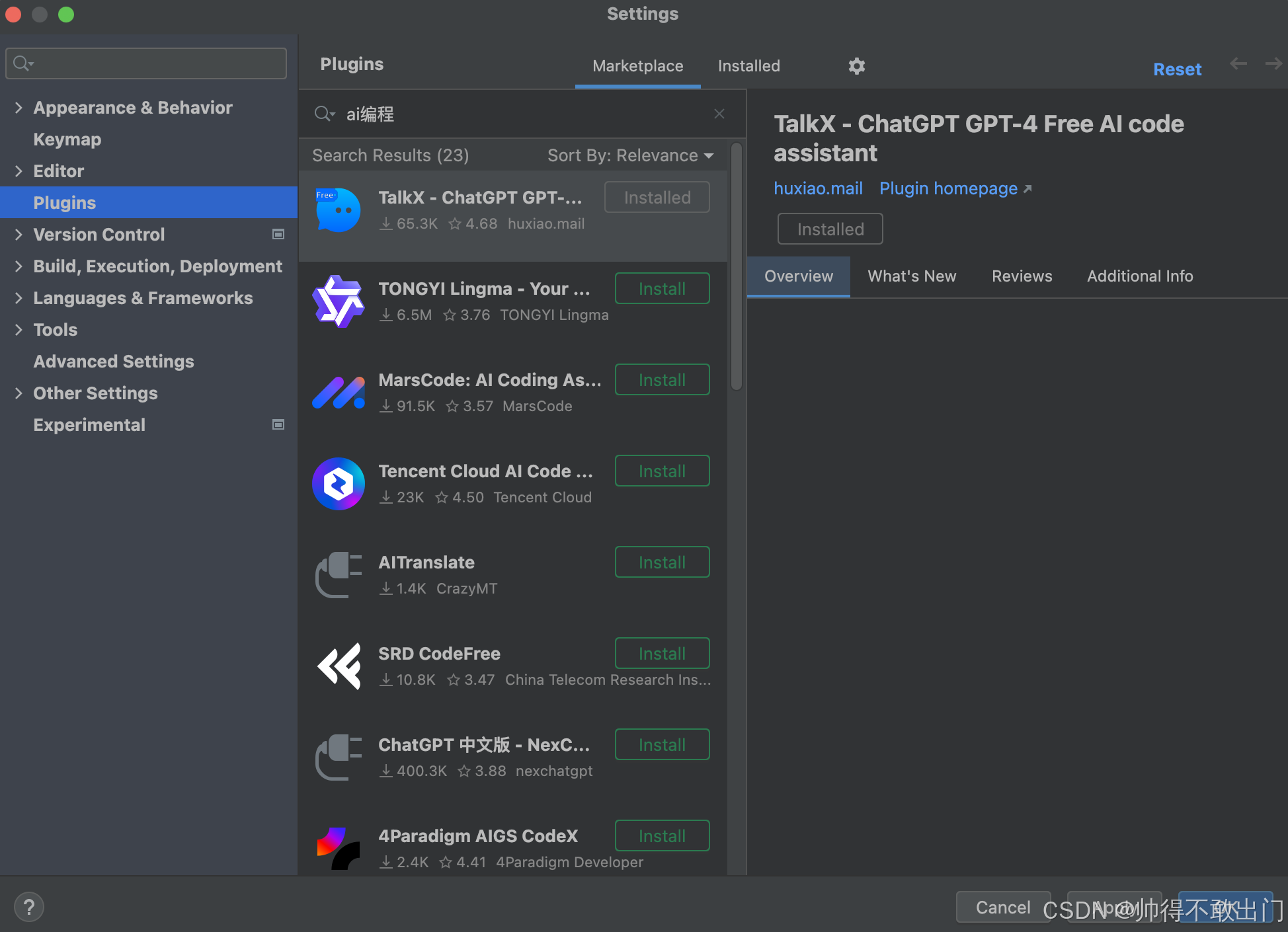Install SRD CodeFree plugin
The height and width of the screenshot is (932, 1288).
[662, 654]
